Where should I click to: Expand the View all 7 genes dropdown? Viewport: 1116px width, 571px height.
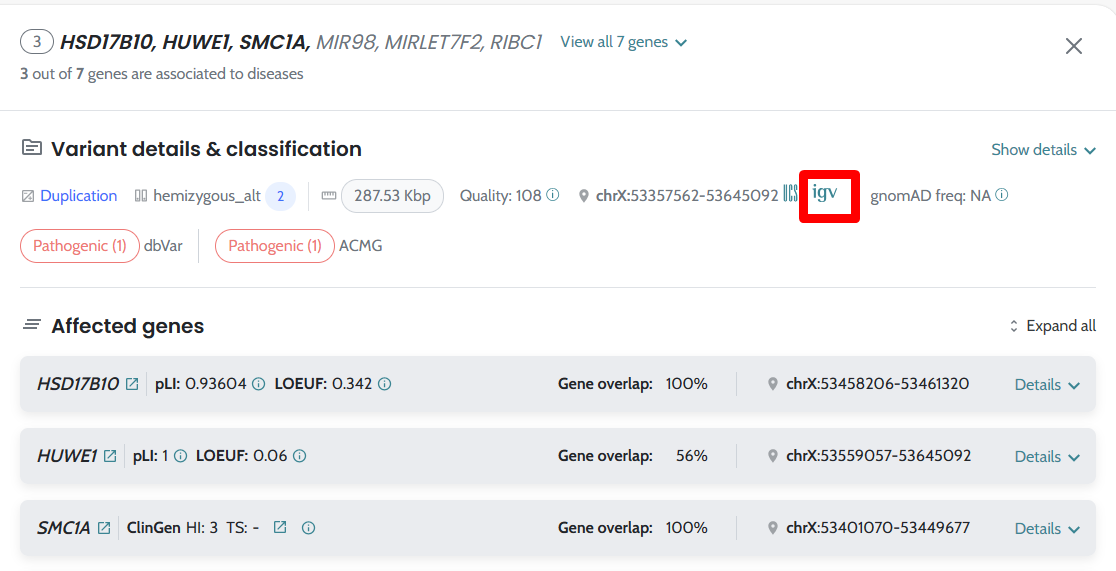pos(624,42)
